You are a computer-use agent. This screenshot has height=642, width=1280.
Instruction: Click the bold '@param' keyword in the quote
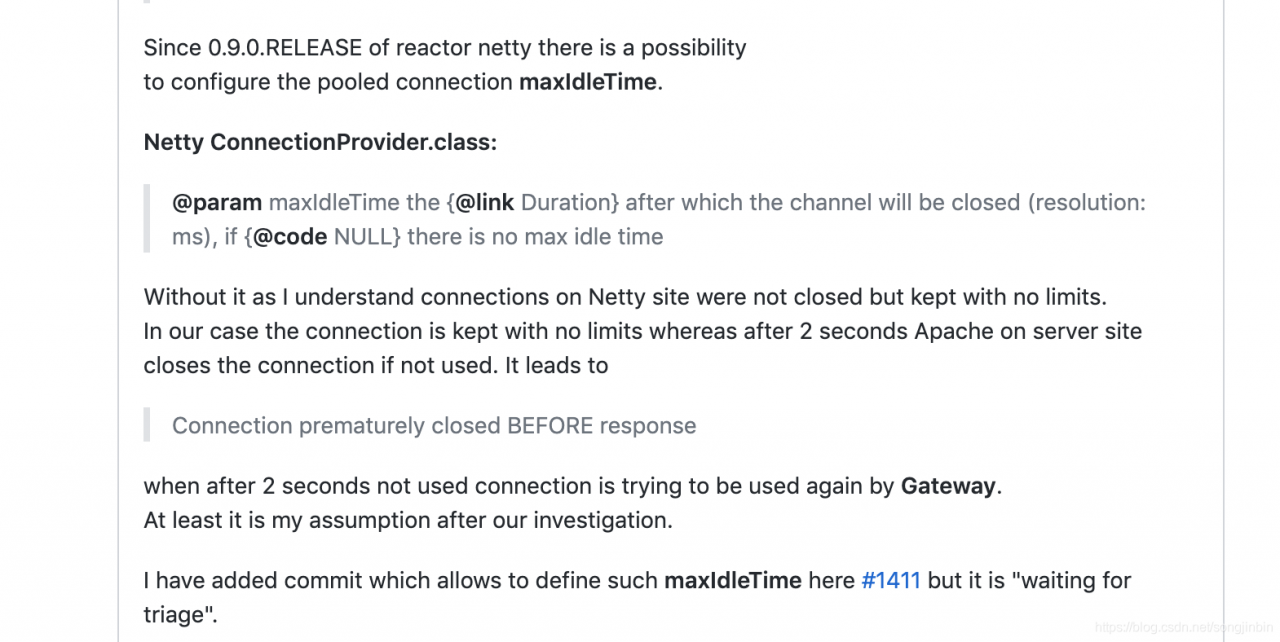pyautogui.click(x=217, y=202)
